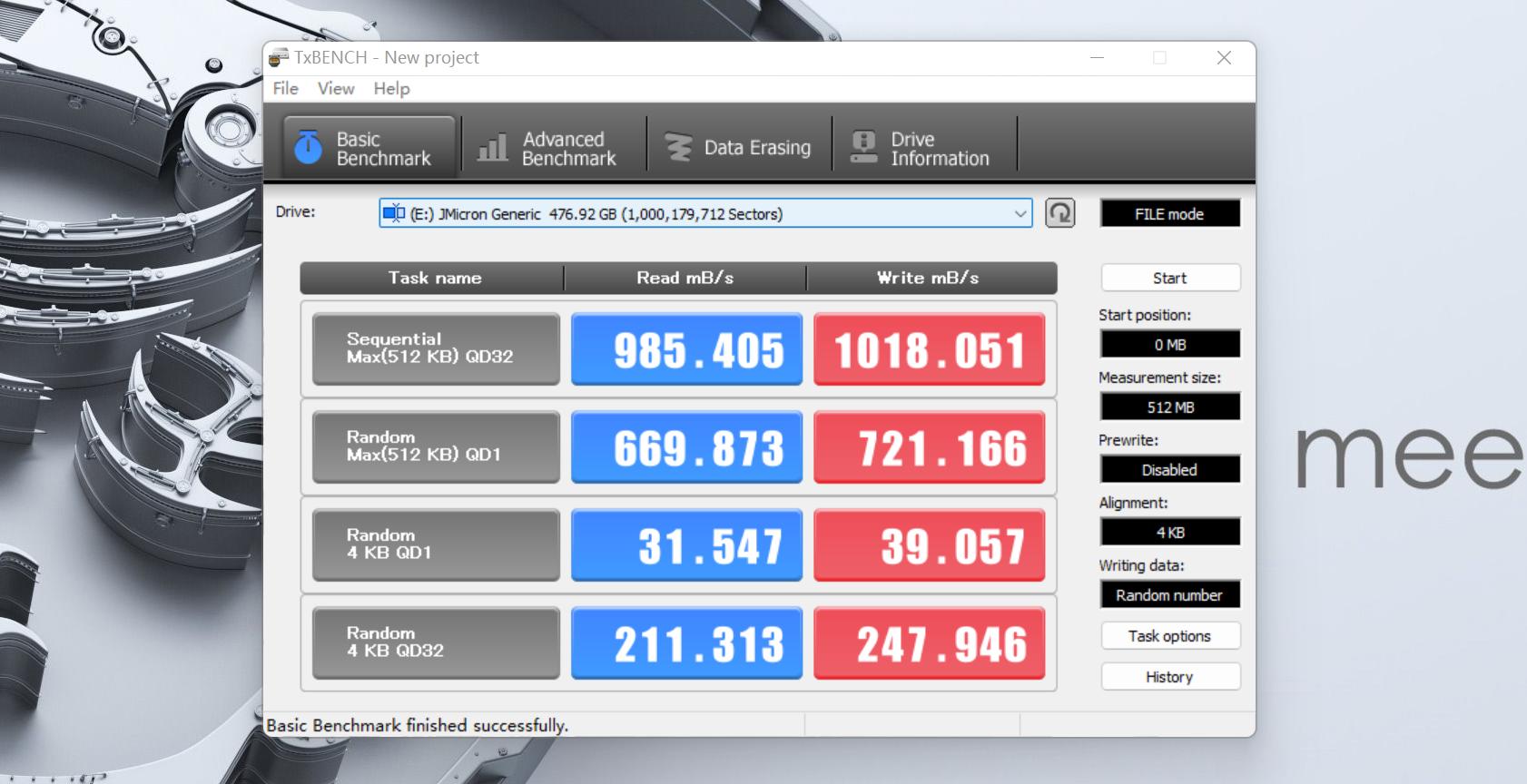The image size is (1527, 784).
Task: Click the Sequential Max(512 KB) QD32 task
Action: 436,349
